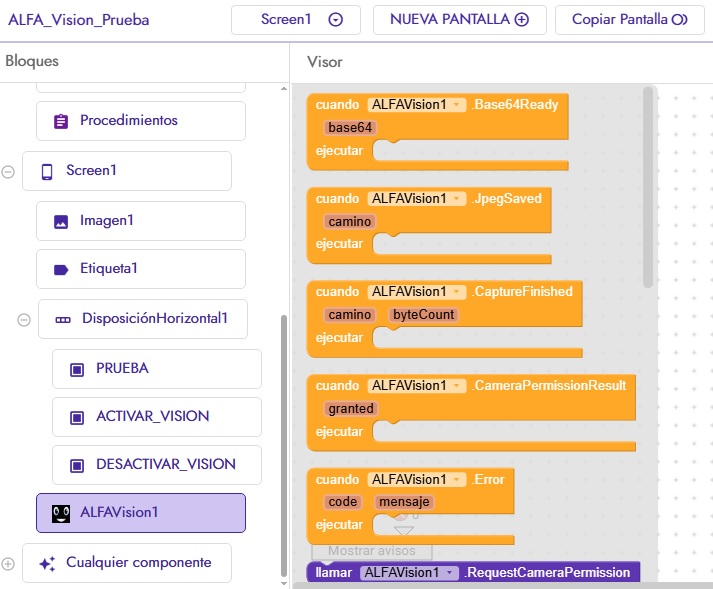Select the Imagen1 picture icon

(x=61, y=222)
